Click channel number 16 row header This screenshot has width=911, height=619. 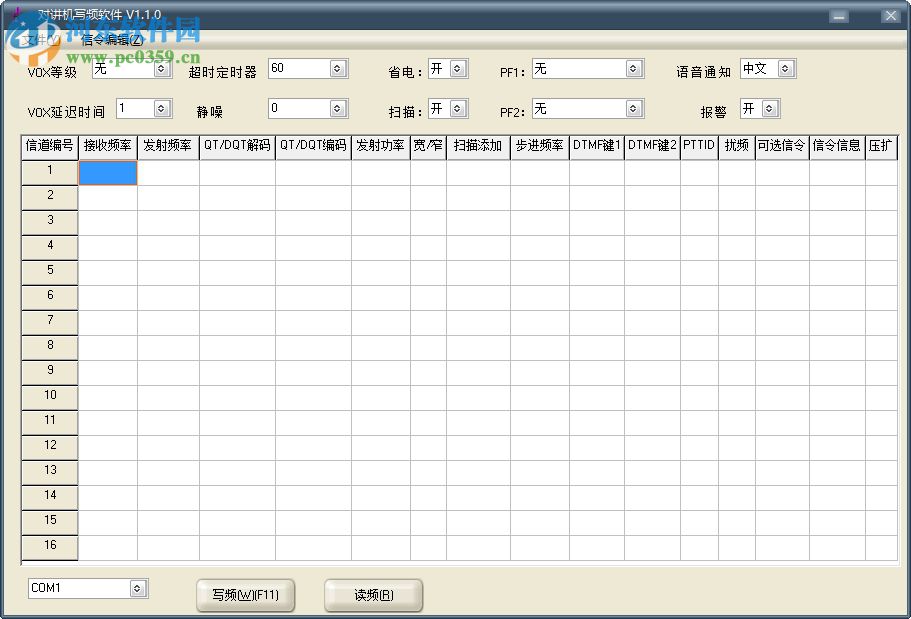(49, 546)
